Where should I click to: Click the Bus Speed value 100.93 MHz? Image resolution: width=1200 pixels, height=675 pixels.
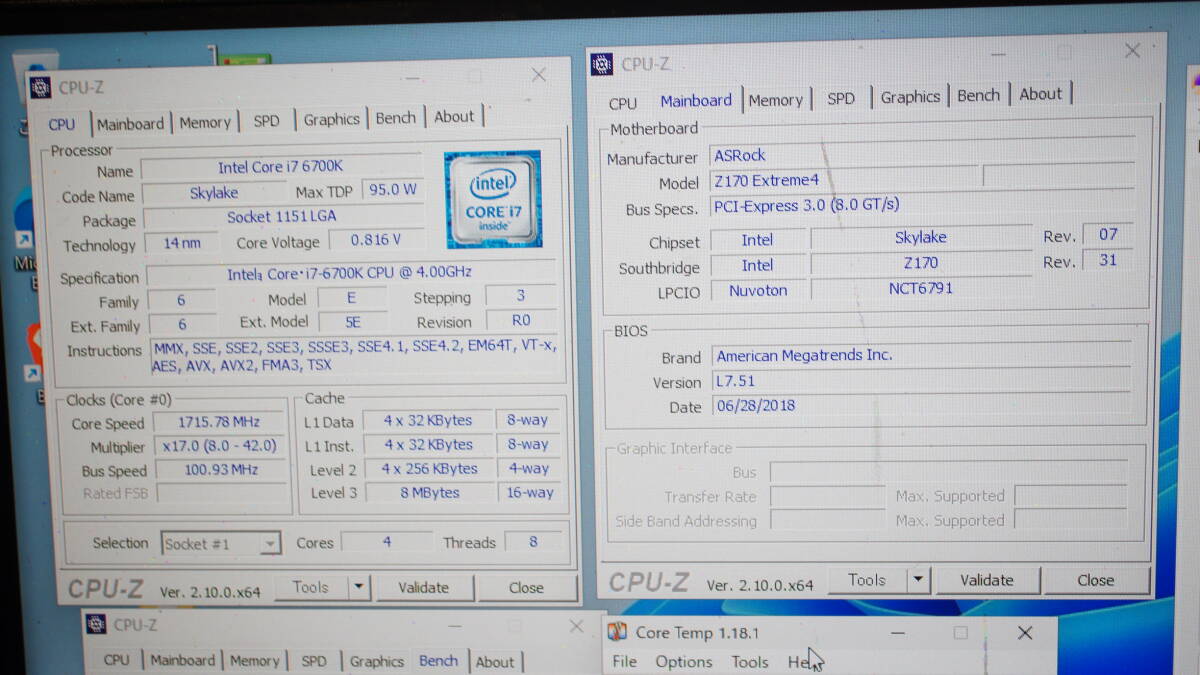(x=221, y=470)
